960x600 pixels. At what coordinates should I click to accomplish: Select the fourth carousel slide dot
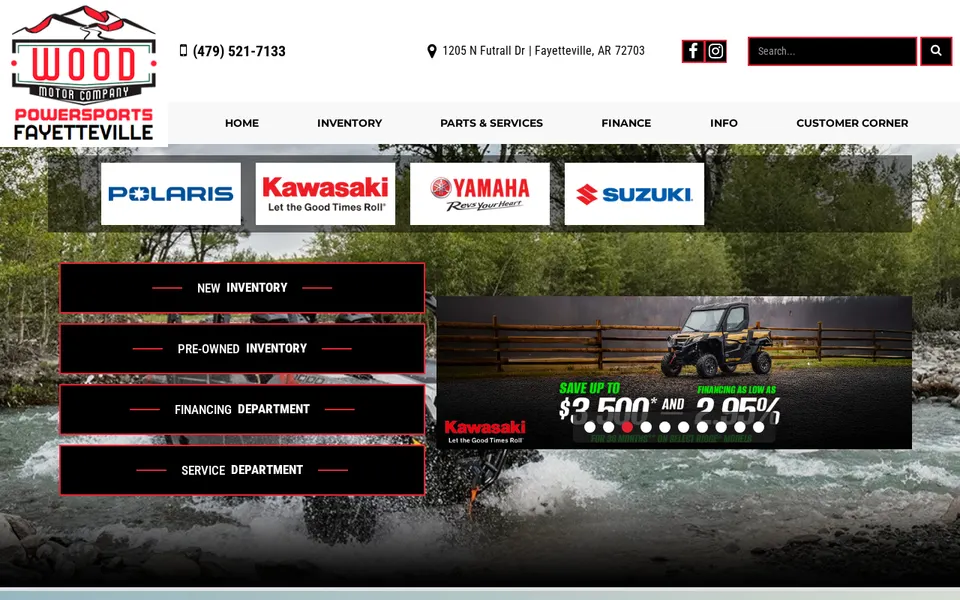point(646,427)
